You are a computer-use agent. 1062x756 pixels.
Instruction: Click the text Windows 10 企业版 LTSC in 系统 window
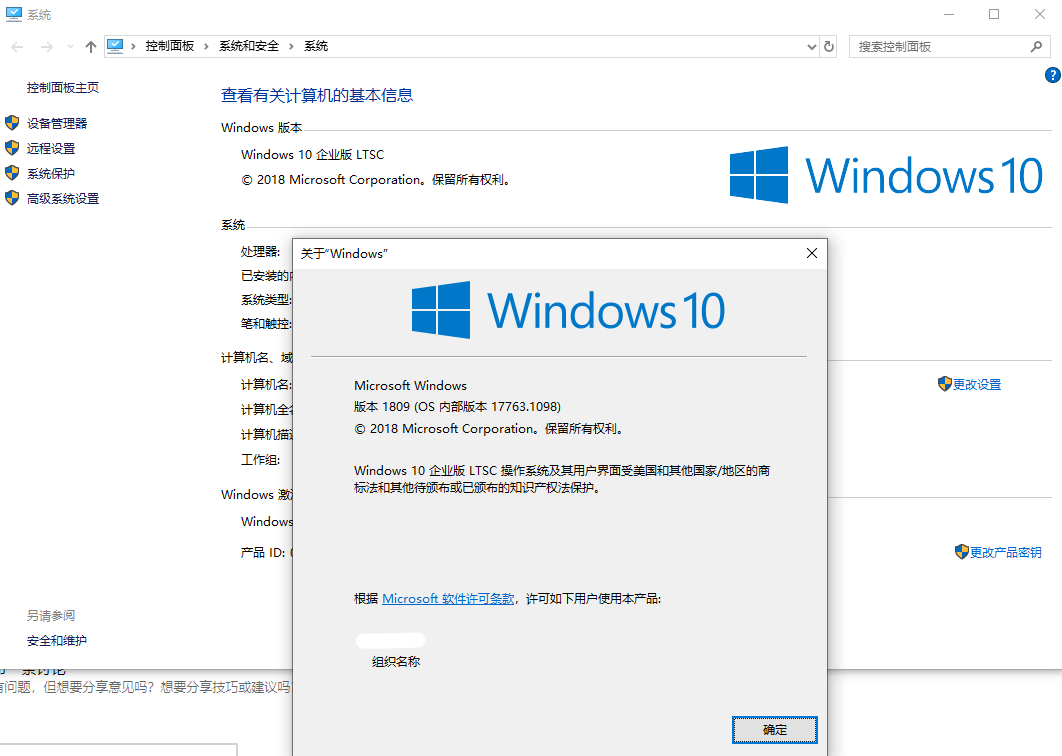[312, 154]
